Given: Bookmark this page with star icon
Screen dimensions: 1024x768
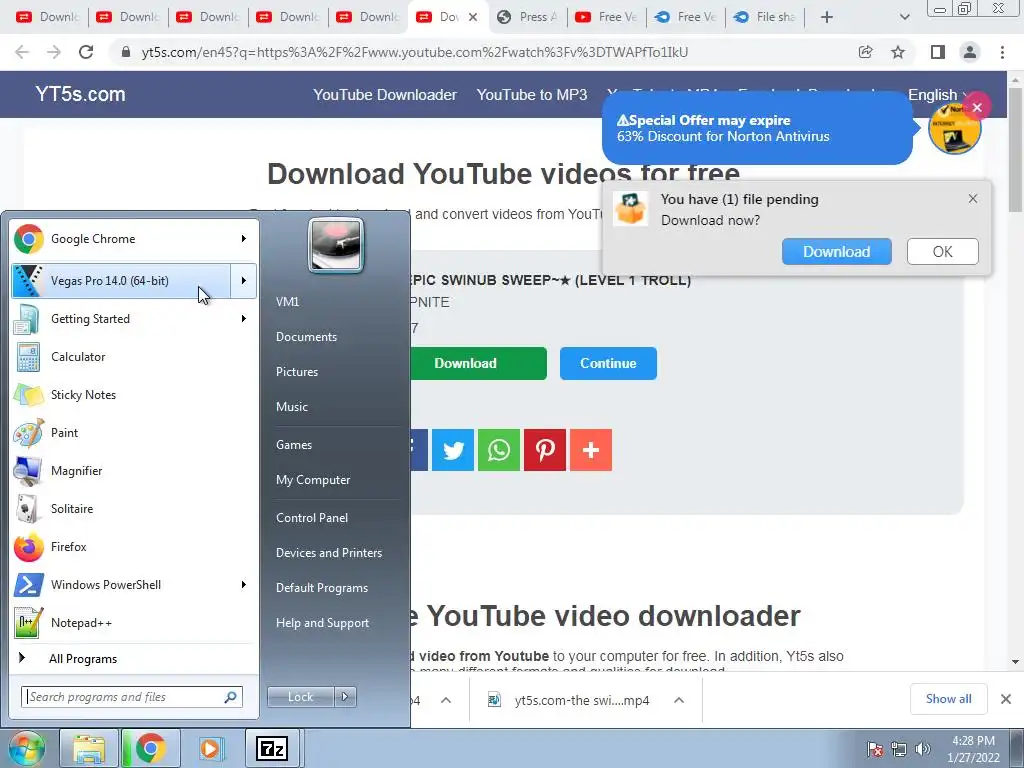Looking at the screenshot, I should pos(898,52).
